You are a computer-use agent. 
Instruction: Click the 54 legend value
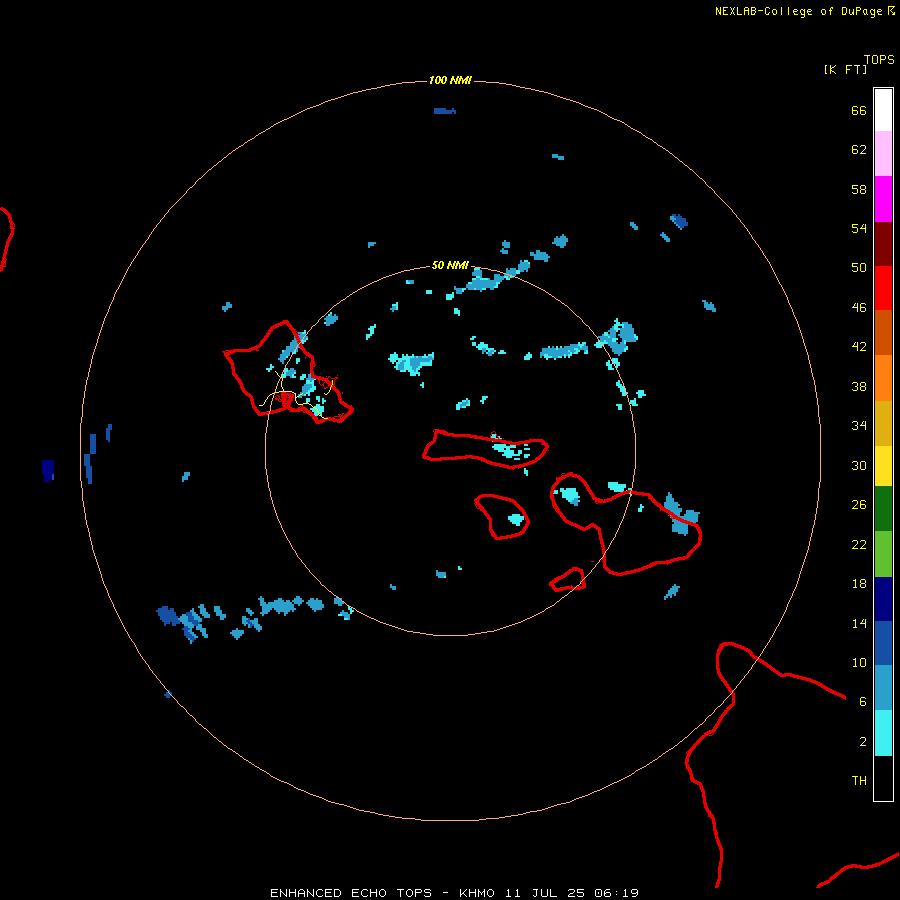point(859,228)
